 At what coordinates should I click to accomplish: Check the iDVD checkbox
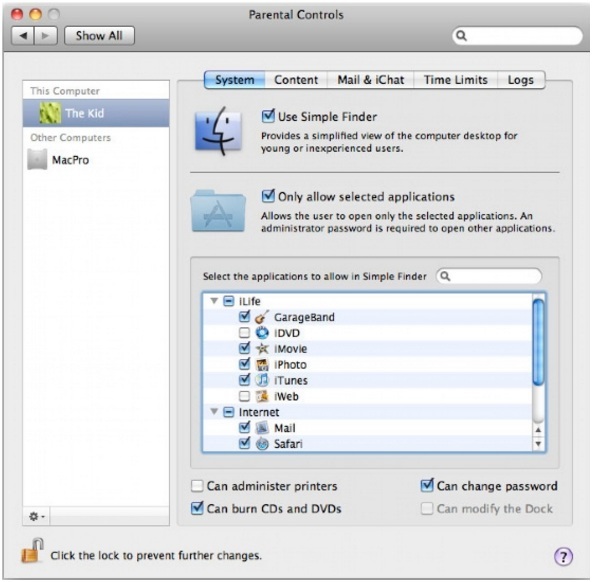point(245,333)
